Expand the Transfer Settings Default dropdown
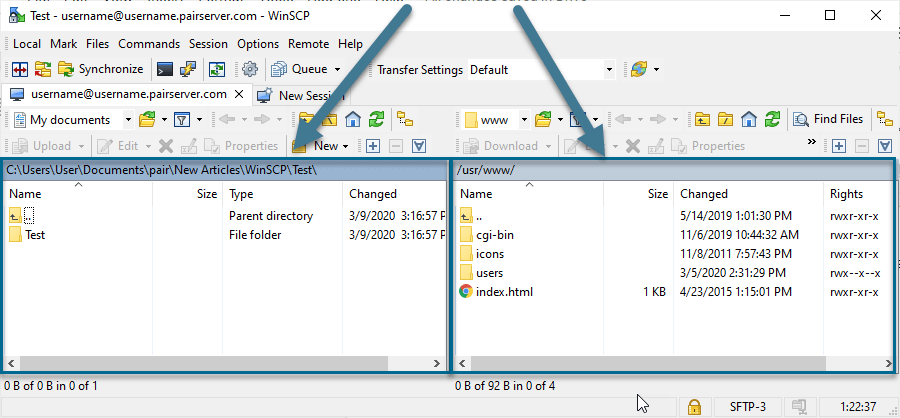The height and width of the screenshot is (418, 900). coord(608,70)
